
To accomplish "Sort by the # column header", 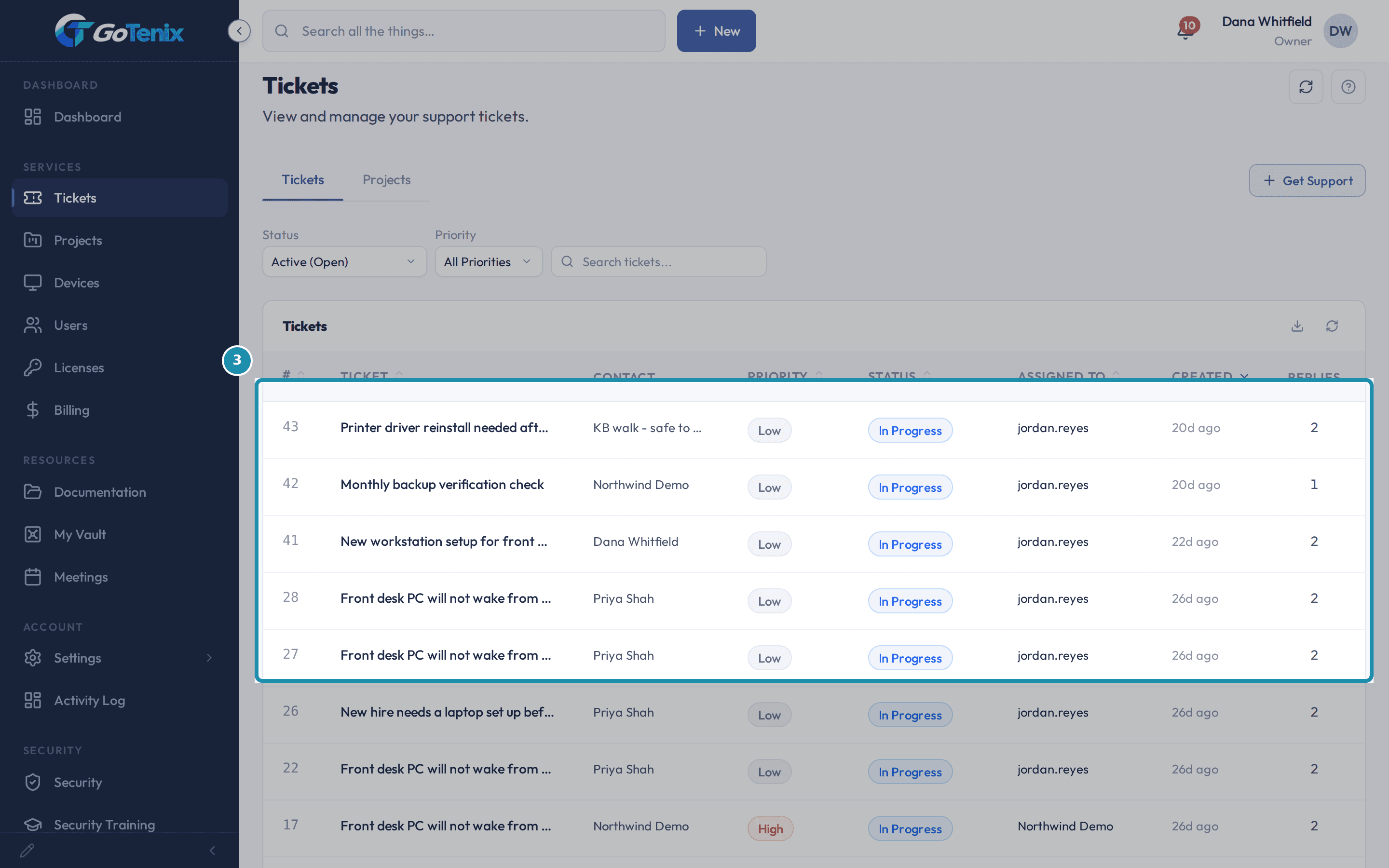I will pos(293,375).
